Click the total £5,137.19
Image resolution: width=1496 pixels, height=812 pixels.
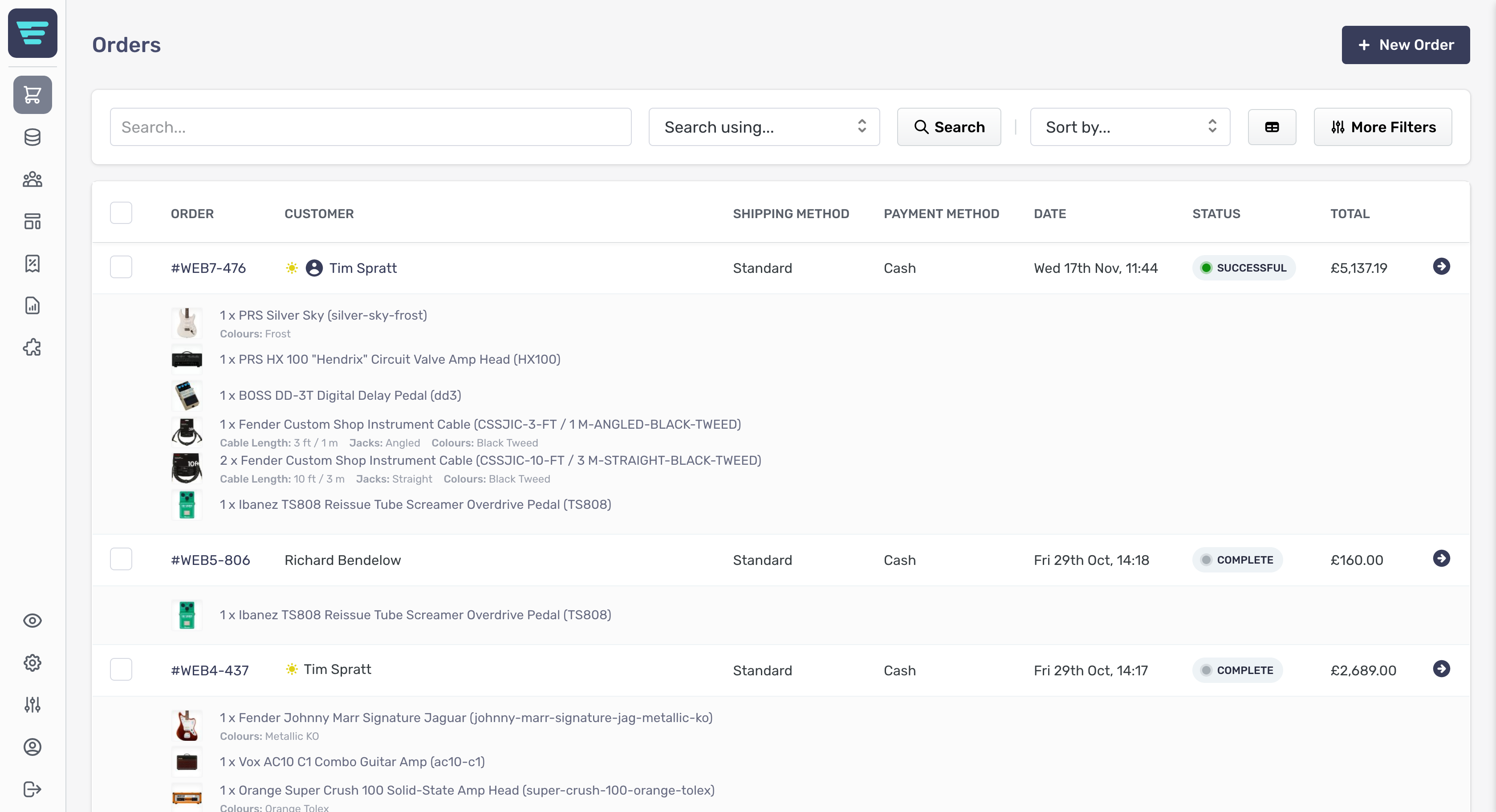[x=1359, y=268]
